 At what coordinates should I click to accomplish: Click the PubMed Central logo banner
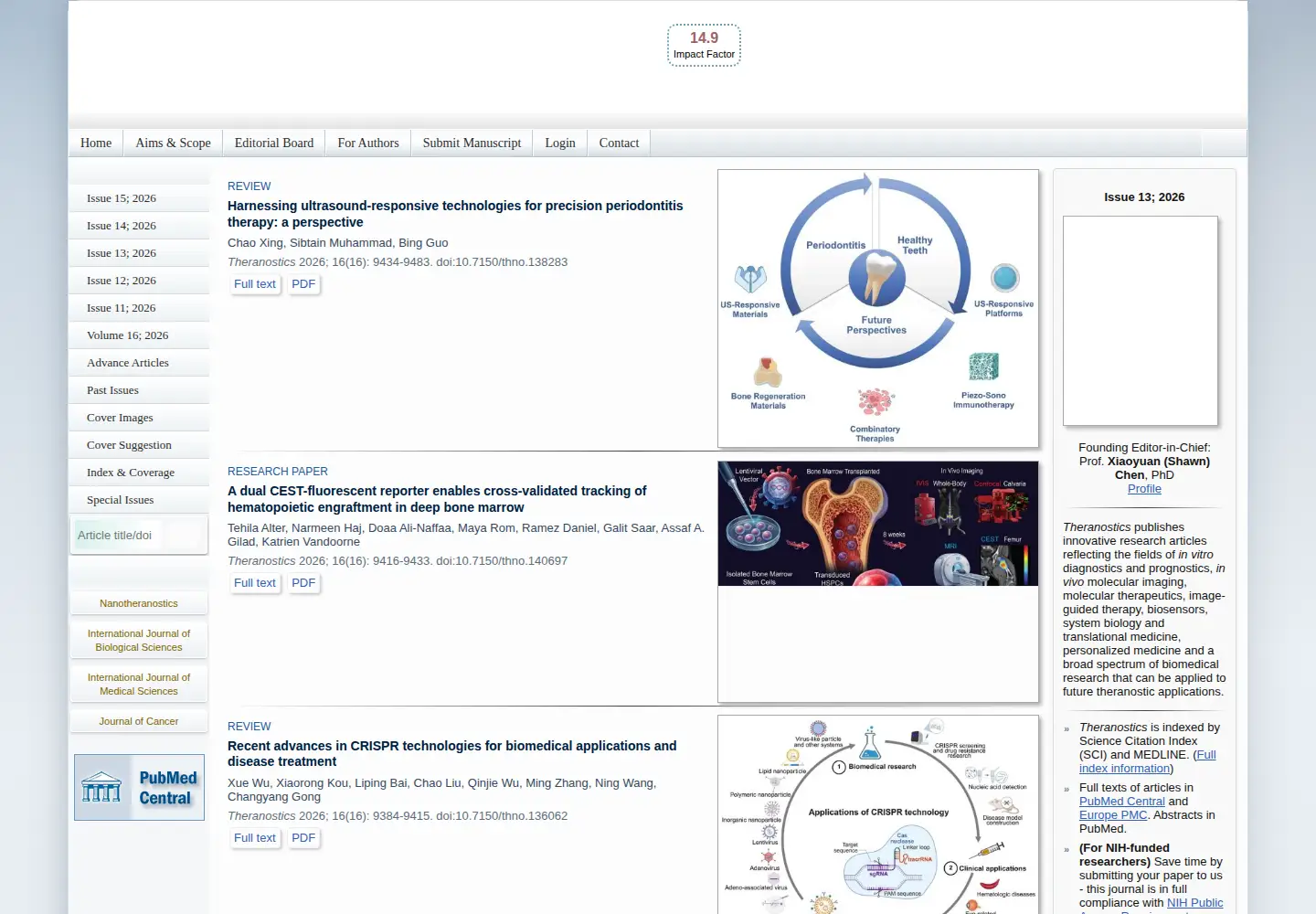tap(139, 787)
